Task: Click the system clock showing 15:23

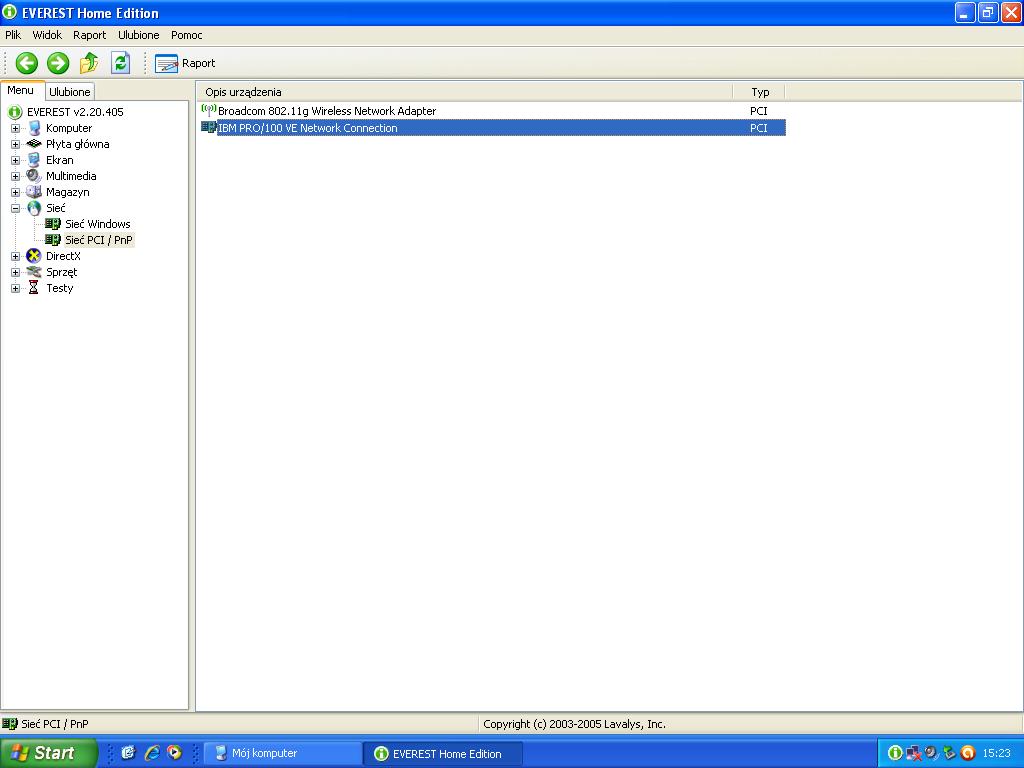Action: (x=997, y=754)
